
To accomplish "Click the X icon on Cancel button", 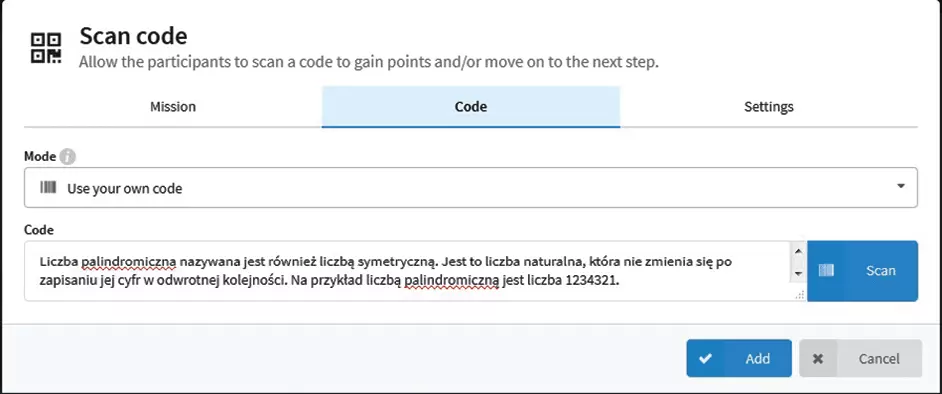I will point(817,359).
